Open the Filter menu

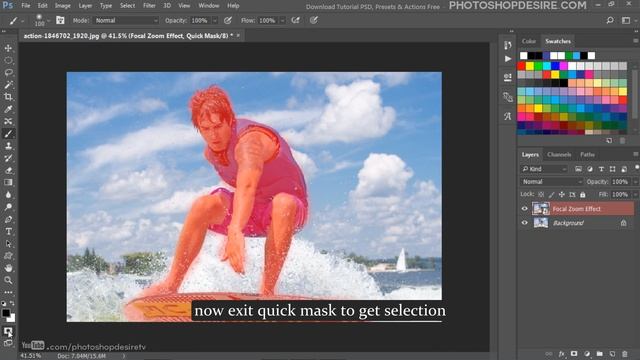(149, 6)
